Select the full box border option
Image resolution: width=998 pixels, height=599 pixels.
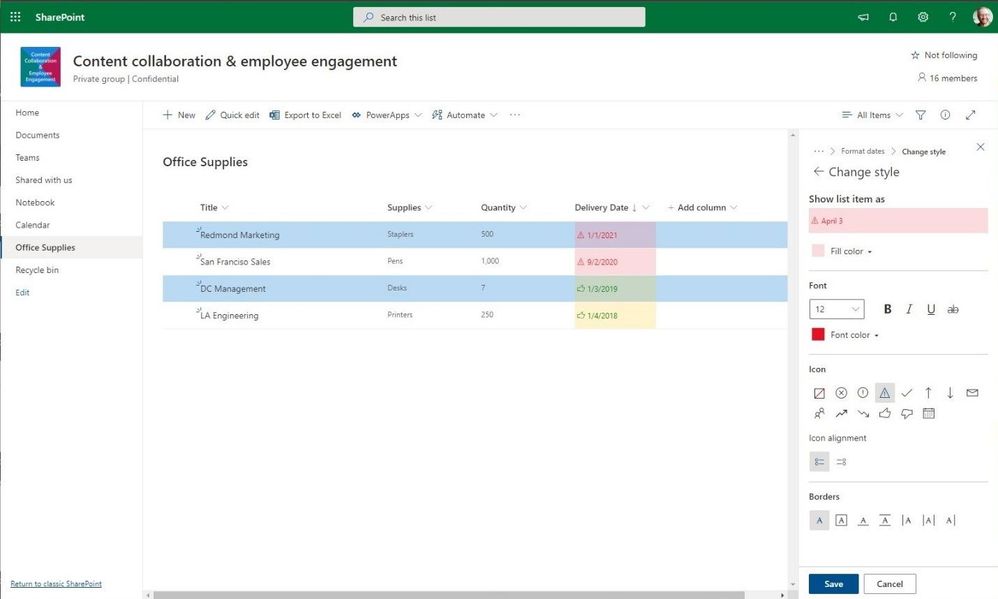841,520
